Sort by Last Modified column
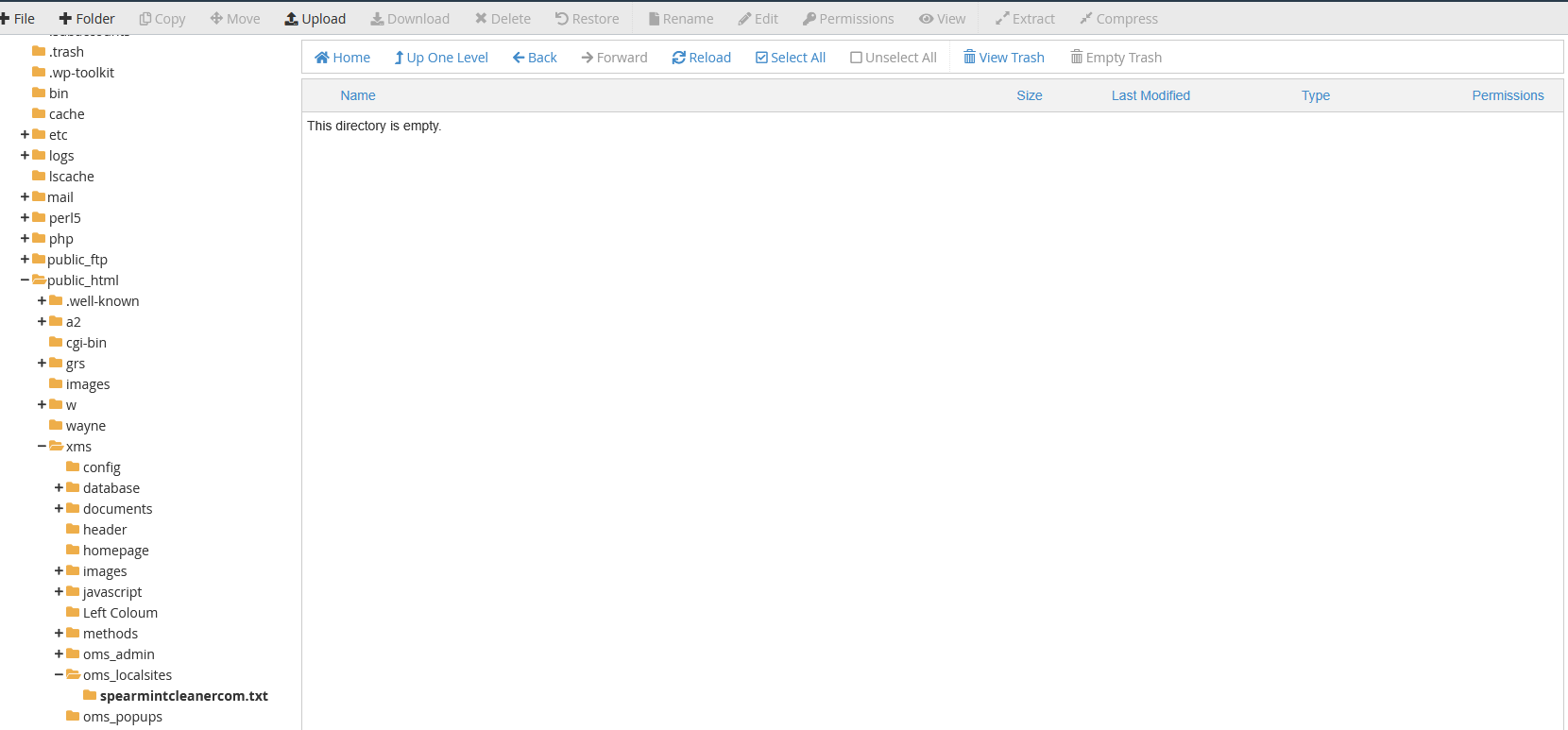1568x730 pixels. click(x=1150, y=95)
